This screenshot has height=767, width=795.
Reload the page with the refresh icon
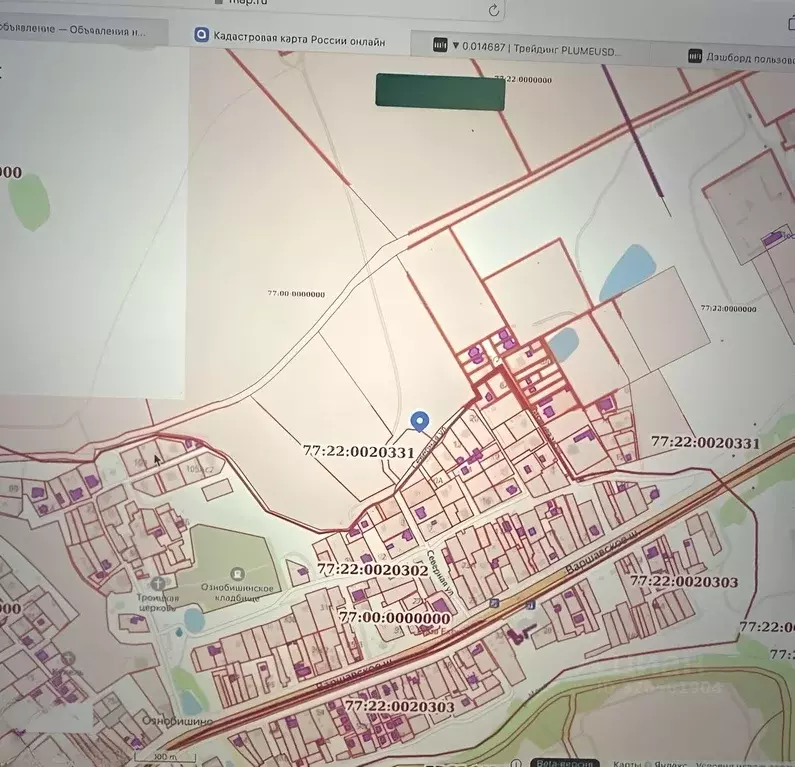point(494,10)
